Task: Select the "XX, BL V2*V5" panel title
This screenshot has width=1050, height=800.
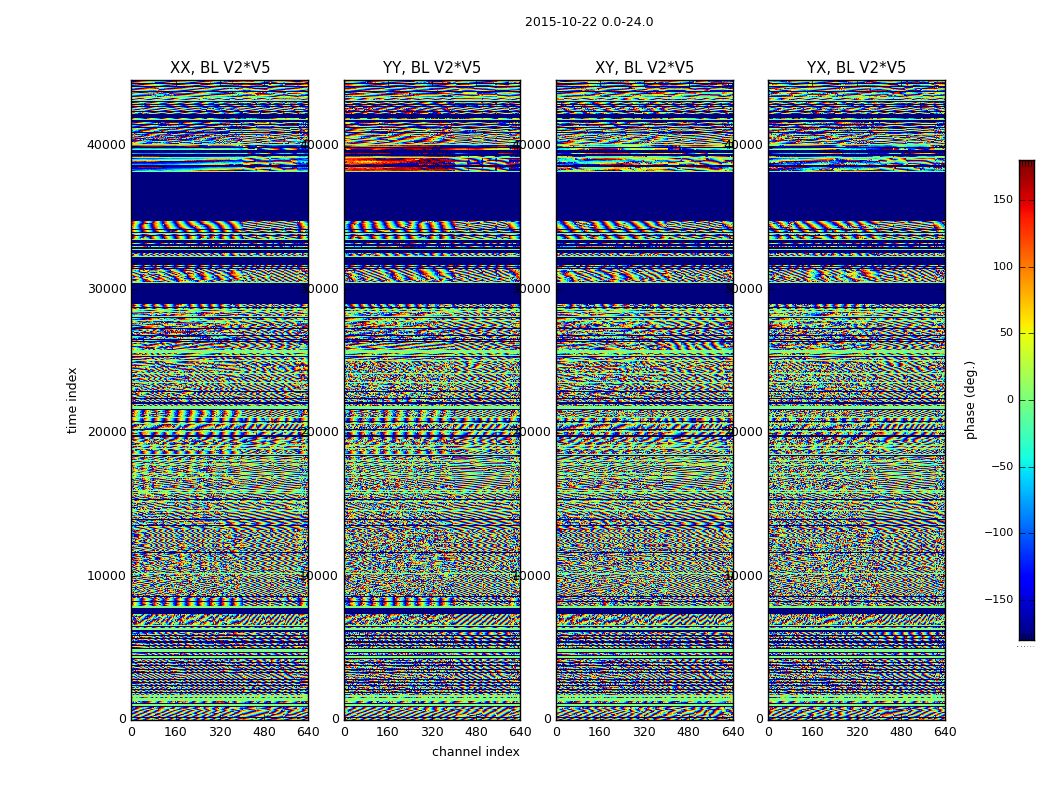Action: pos(220,68)
